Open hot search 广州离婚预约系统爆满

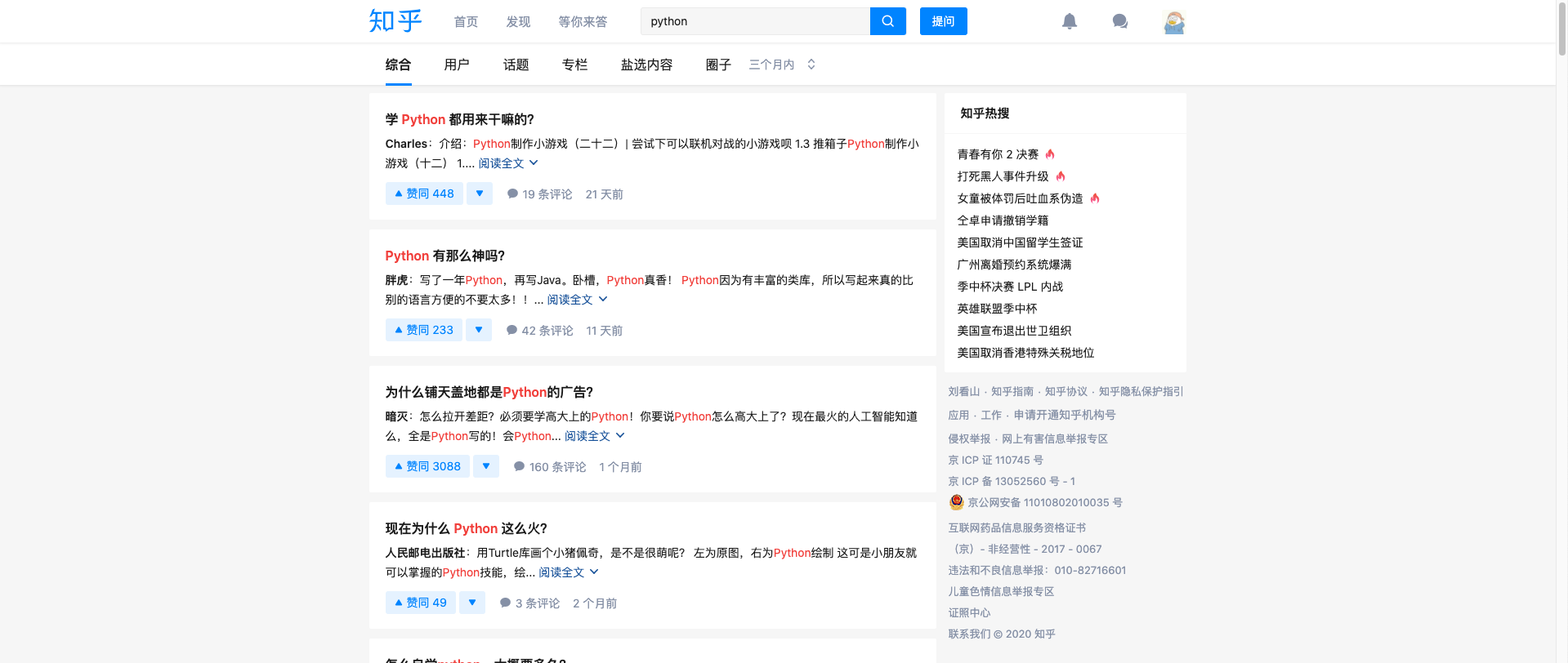(1014, 265)
